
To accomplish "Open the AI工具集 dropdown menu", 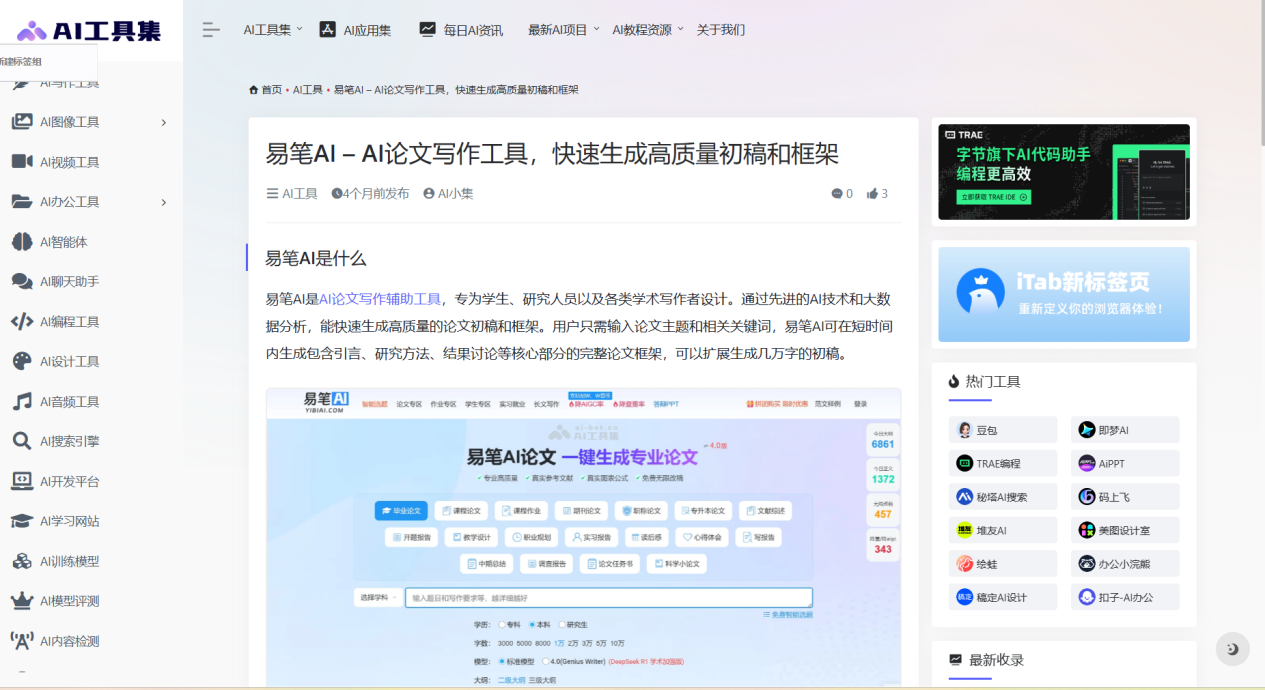I will tap(273, 30).
